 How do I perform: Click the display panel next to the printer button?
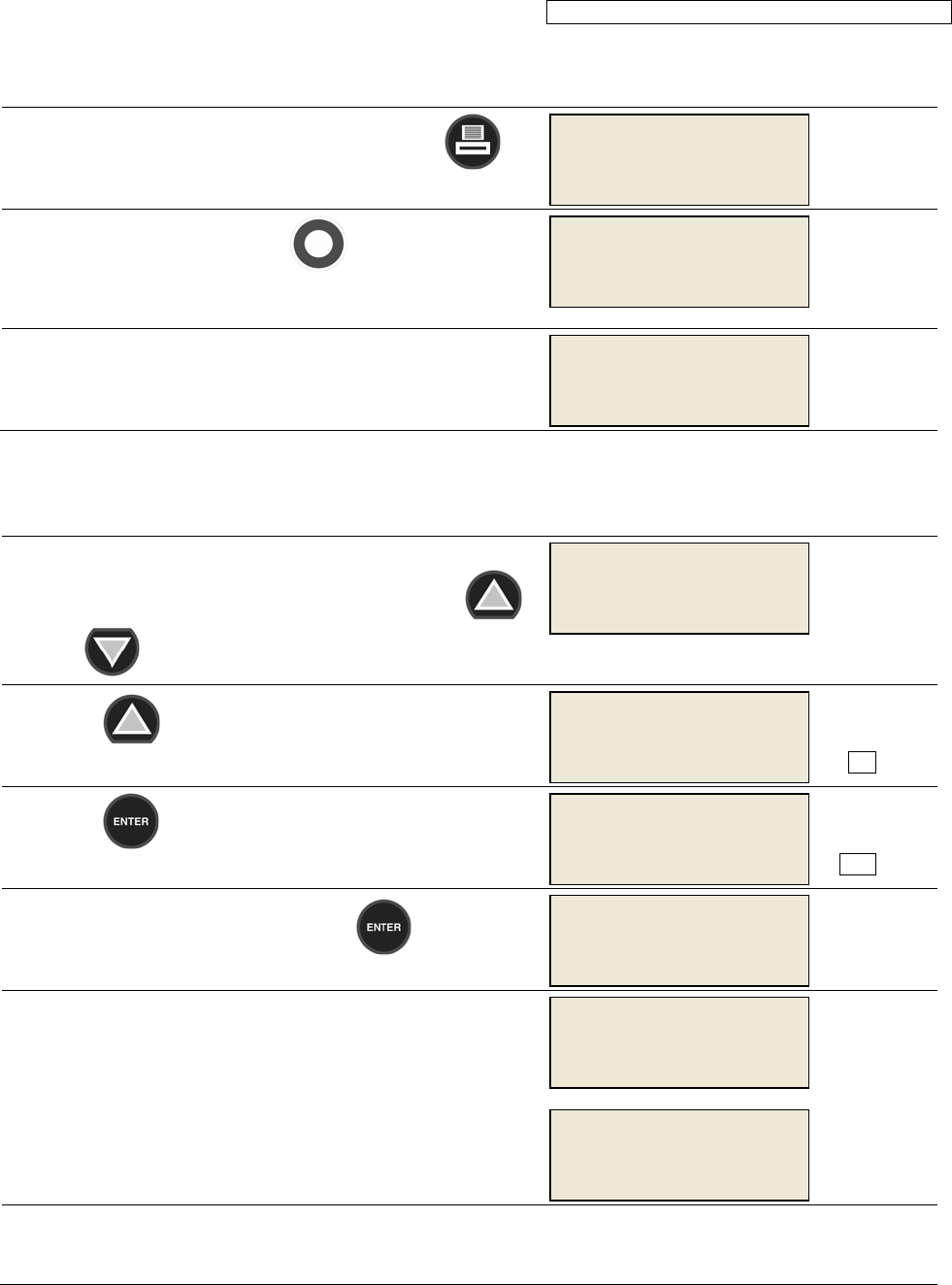point(679,160)
